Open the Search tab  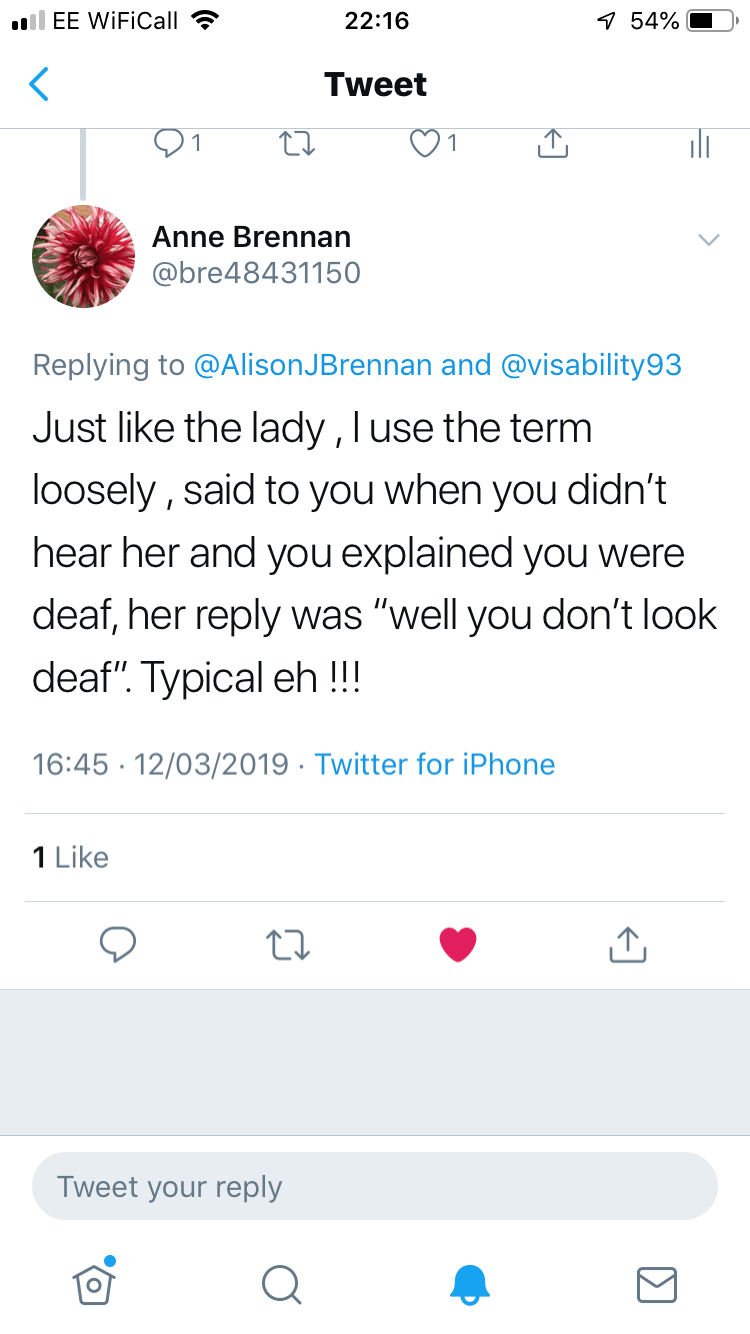click(281, 1282)
